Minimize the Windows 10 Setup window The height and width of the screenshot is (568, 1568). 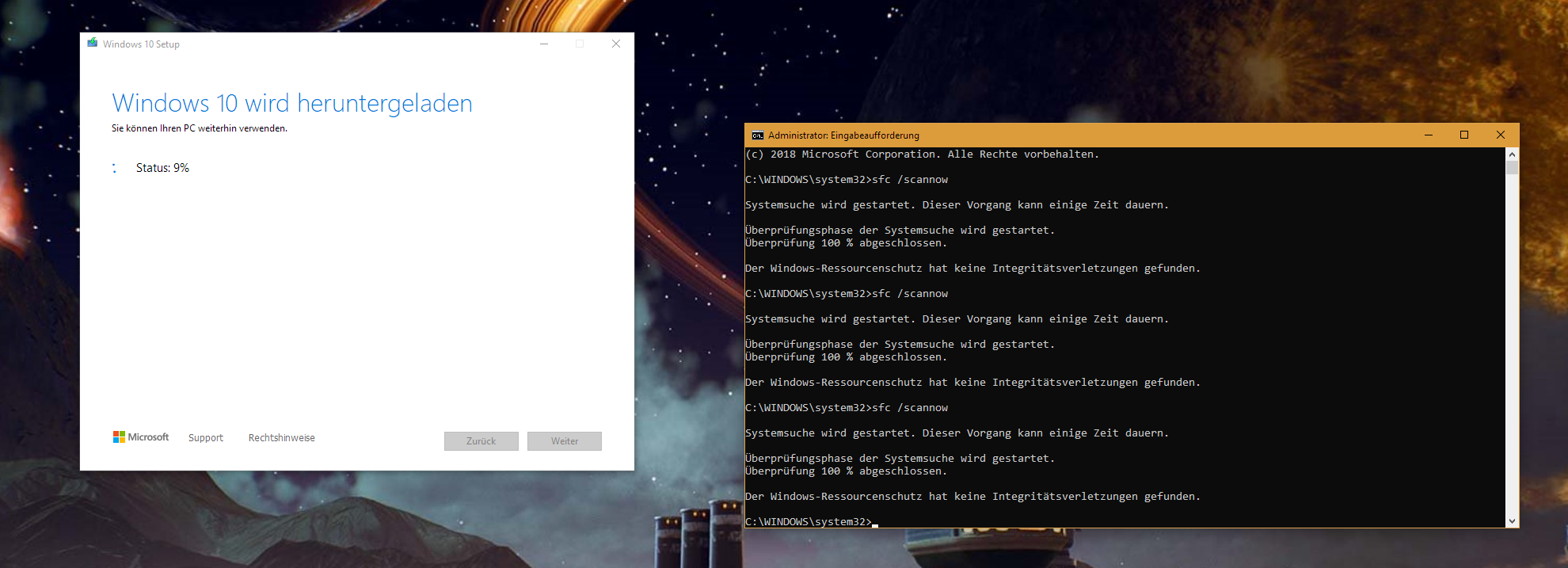coord(544,44)
